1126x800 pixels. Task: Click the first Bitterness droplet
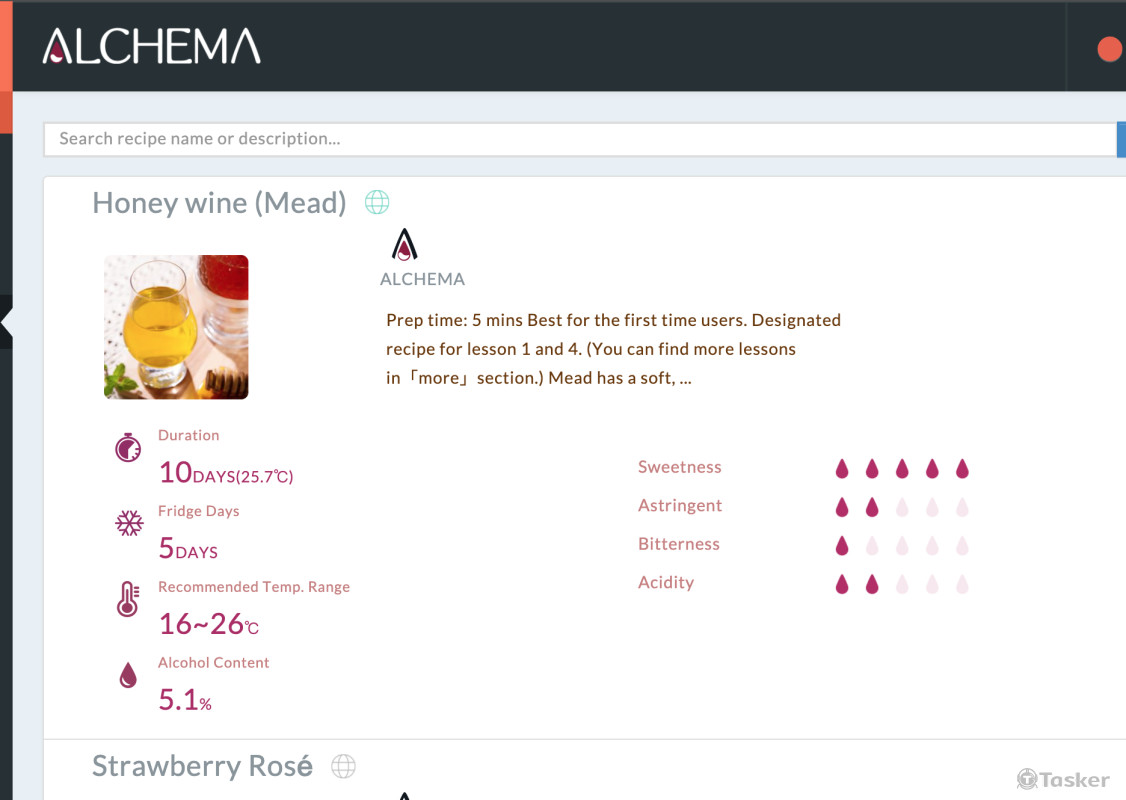[x=842, y=545]
